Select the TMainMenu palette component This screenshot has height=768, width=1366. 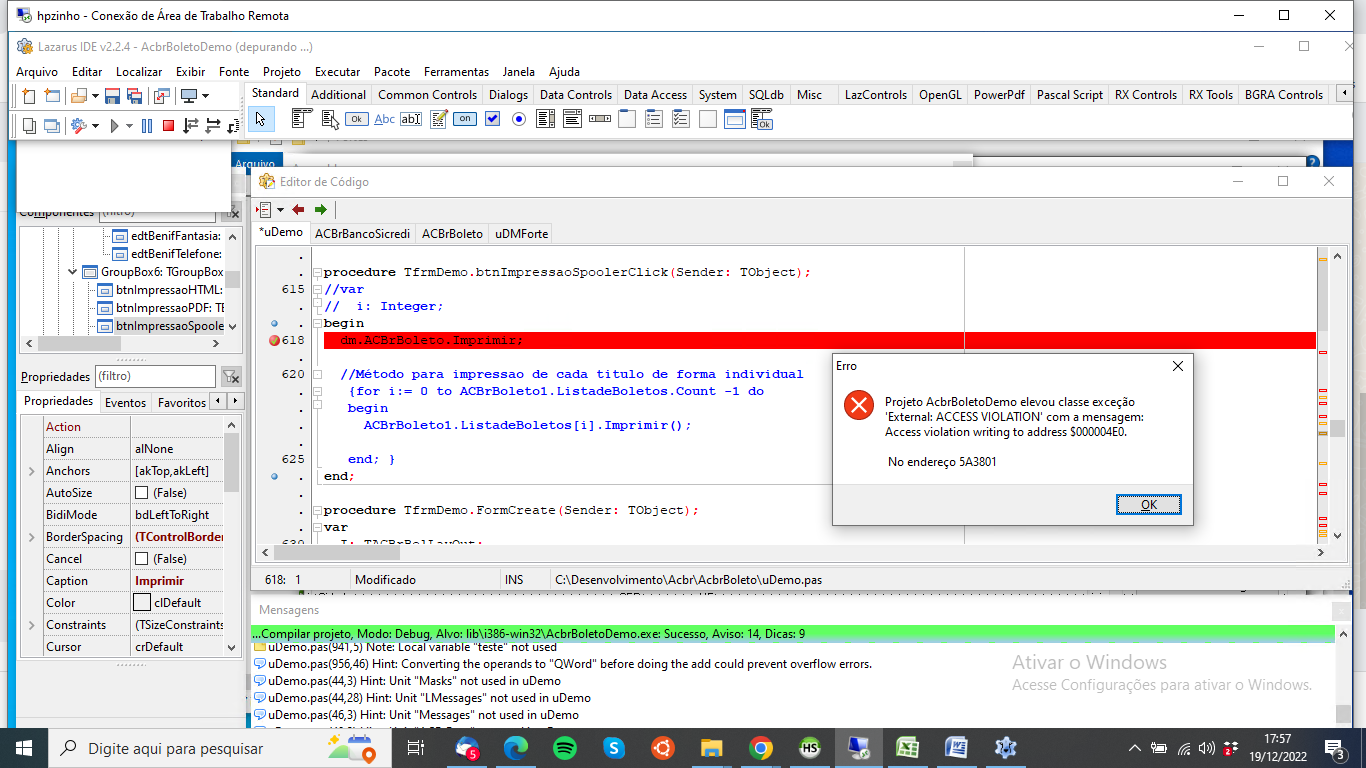click(302, 119)
